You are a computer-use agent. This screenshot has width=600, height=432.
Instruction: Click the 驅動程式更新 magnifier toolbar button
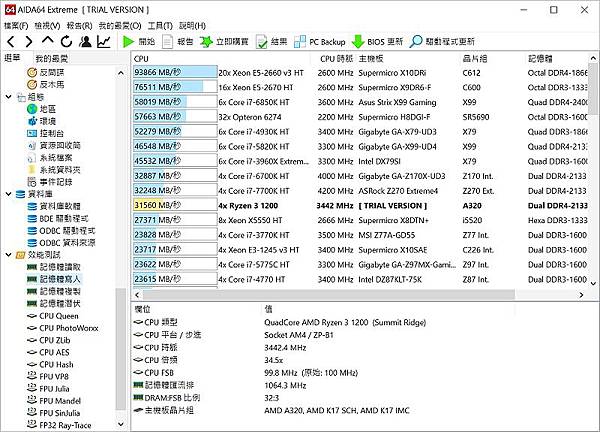tap(442, 41)
